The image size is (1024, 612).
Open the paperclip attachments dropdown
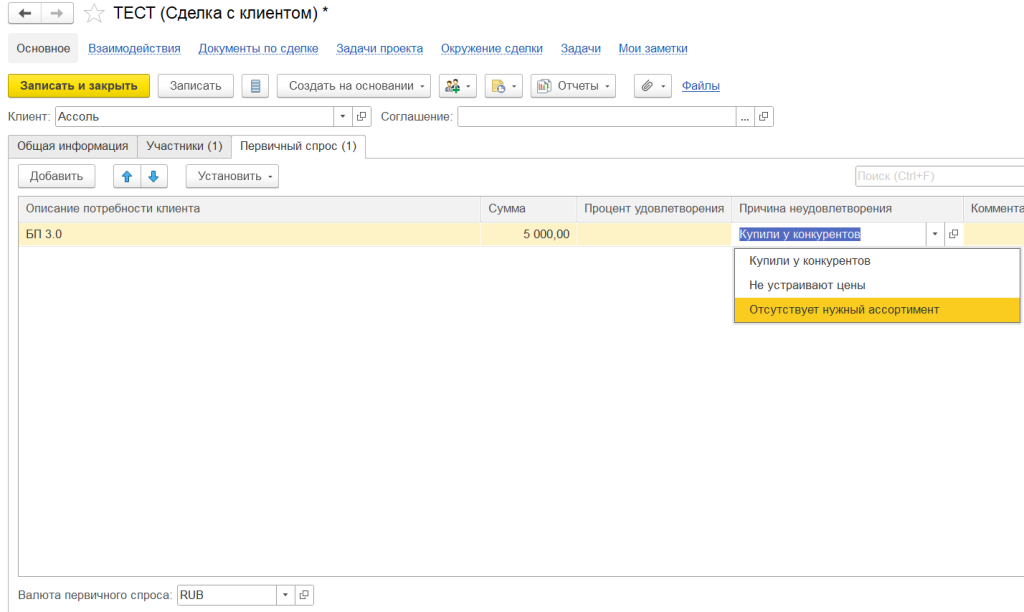(652, 86)
